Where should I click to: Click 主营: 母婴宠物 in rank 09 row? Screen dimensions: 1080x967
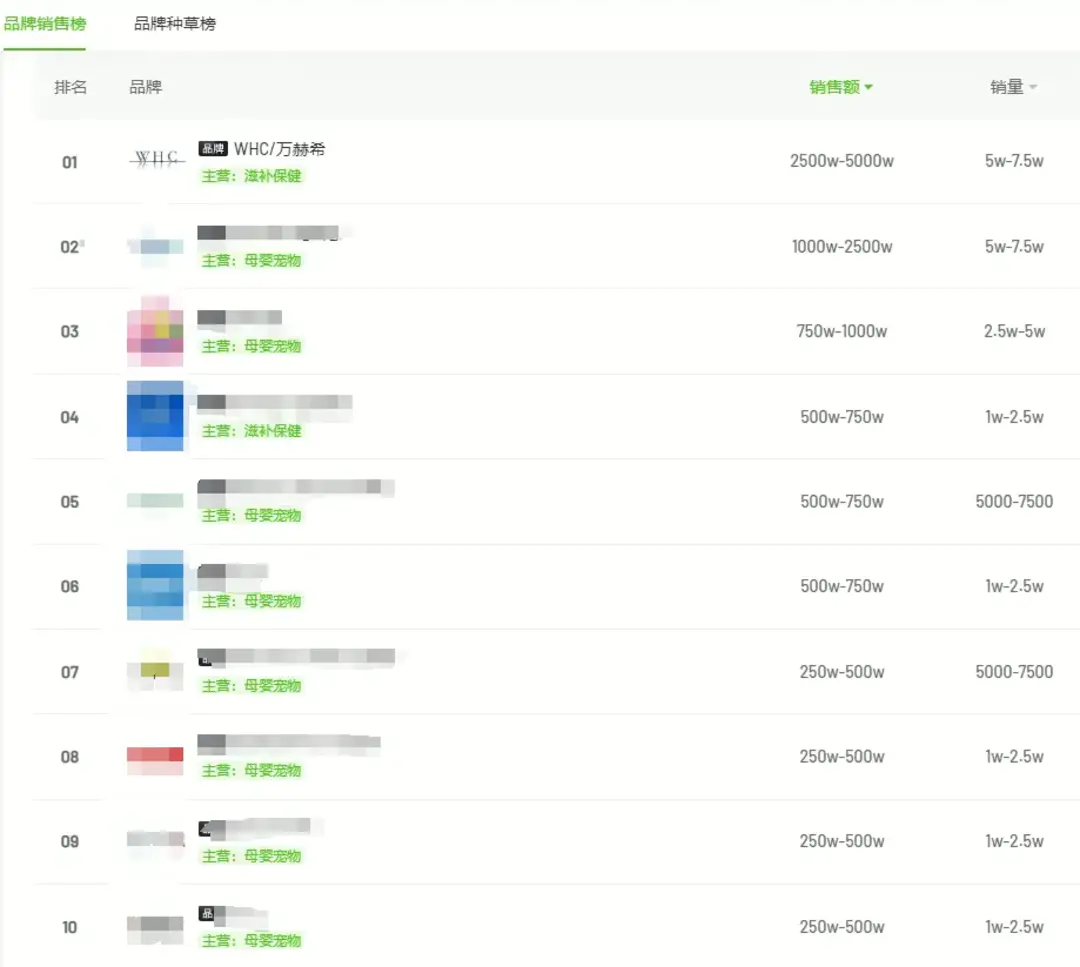(x=251, y=856)
